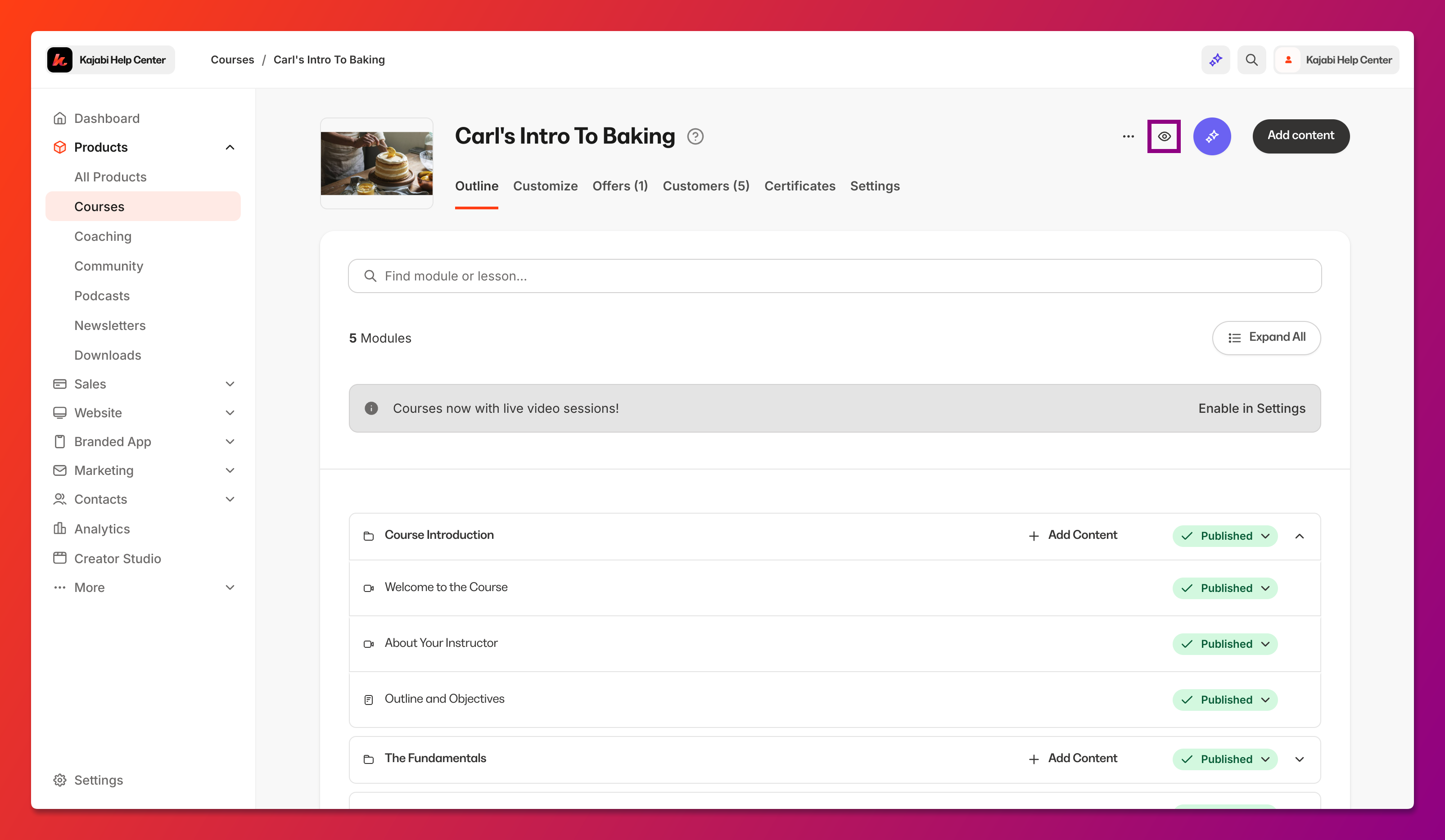Click the course cake thumbnail image
The height and width of the screenshot is (840, 1445).
[x=377, y=163]
